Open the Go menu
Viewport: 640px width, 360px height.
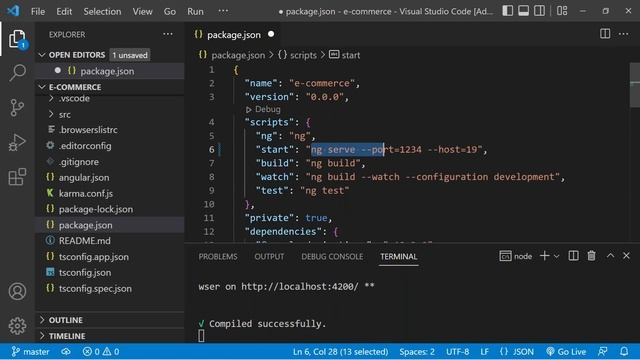[170, 11]
